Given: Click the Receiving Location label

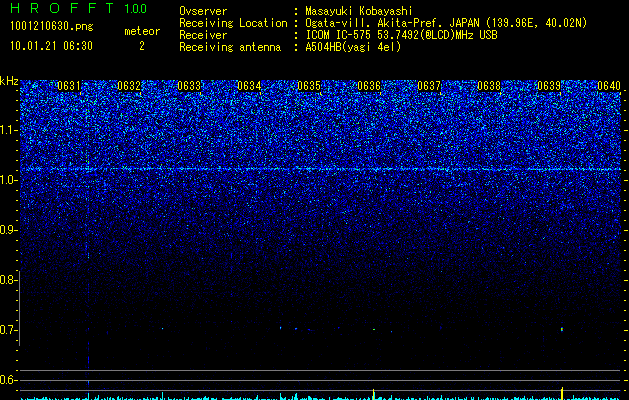Looking at the screenshot, I should click(233, 23).
